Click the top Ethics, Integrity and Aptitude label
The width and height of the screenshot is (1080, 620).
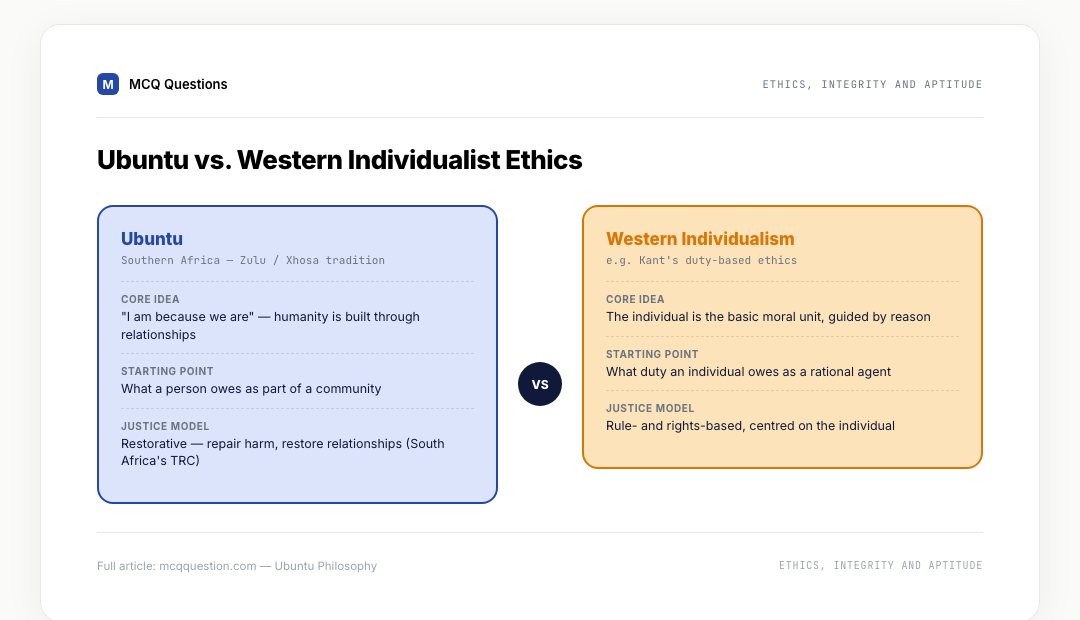click(872, 84)
